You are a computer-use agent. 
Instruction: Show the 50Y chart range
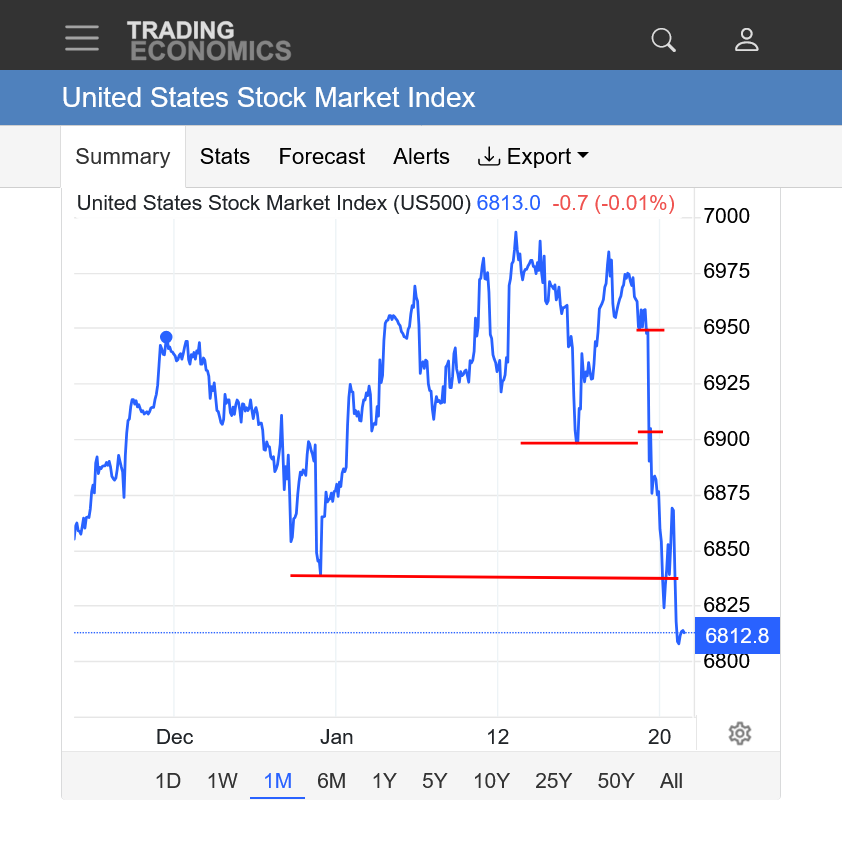click(x=615, y=781)
